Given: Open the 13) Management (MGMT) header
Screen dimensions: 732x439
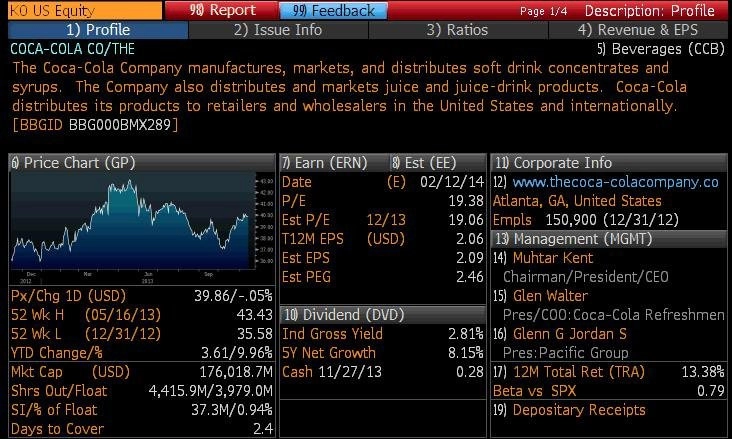Looking at the screenshot, I should (x=609, y=239).
